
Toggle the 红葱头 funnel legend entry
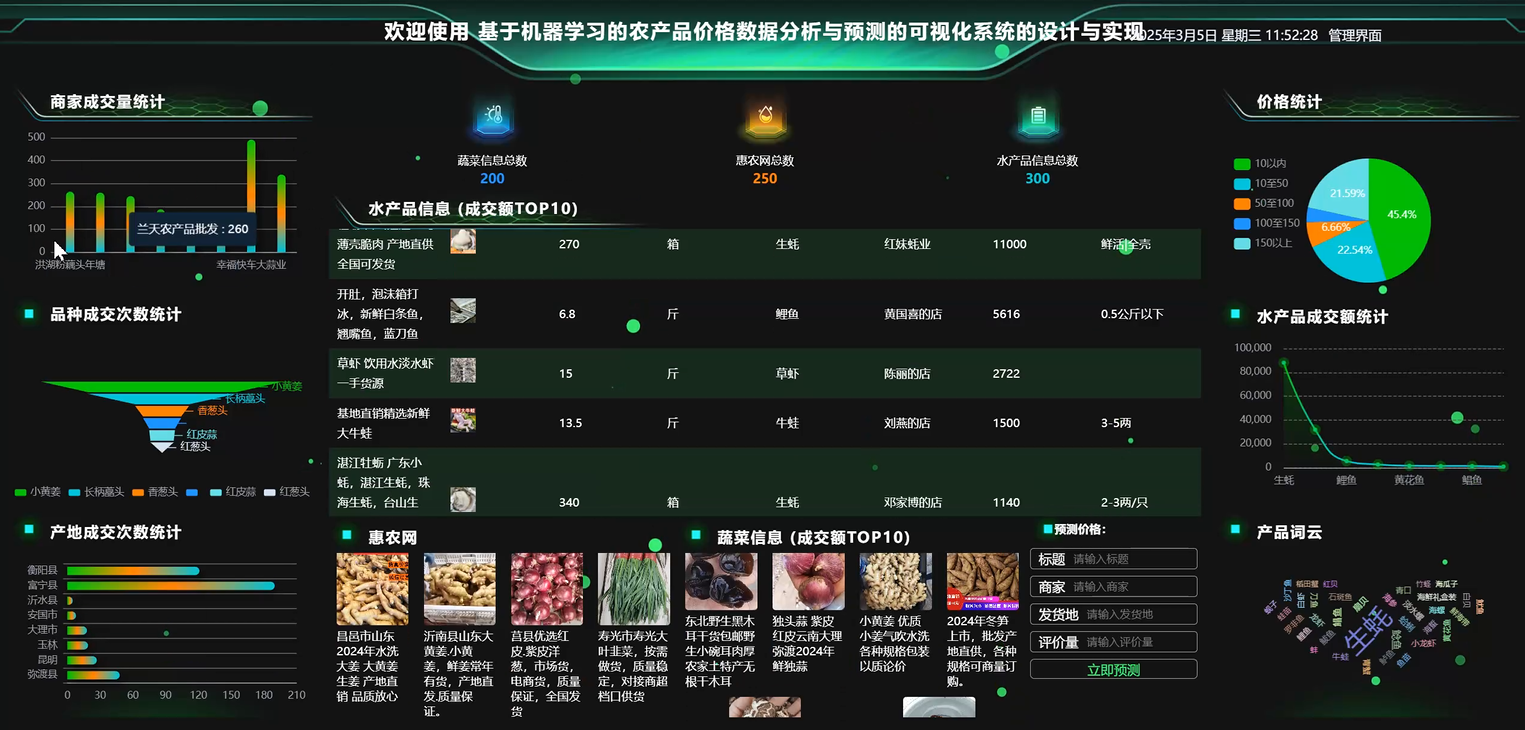point(286,492)
